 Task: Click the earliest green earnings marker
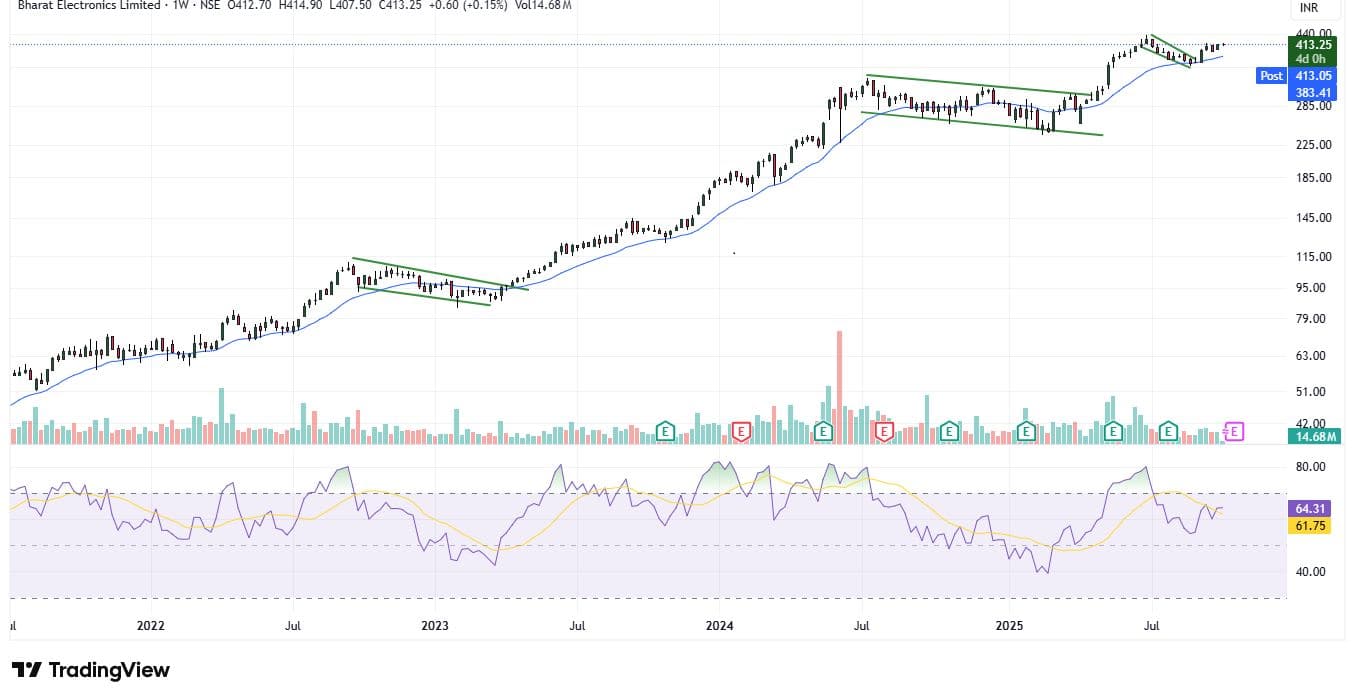(x=664, y=432)
